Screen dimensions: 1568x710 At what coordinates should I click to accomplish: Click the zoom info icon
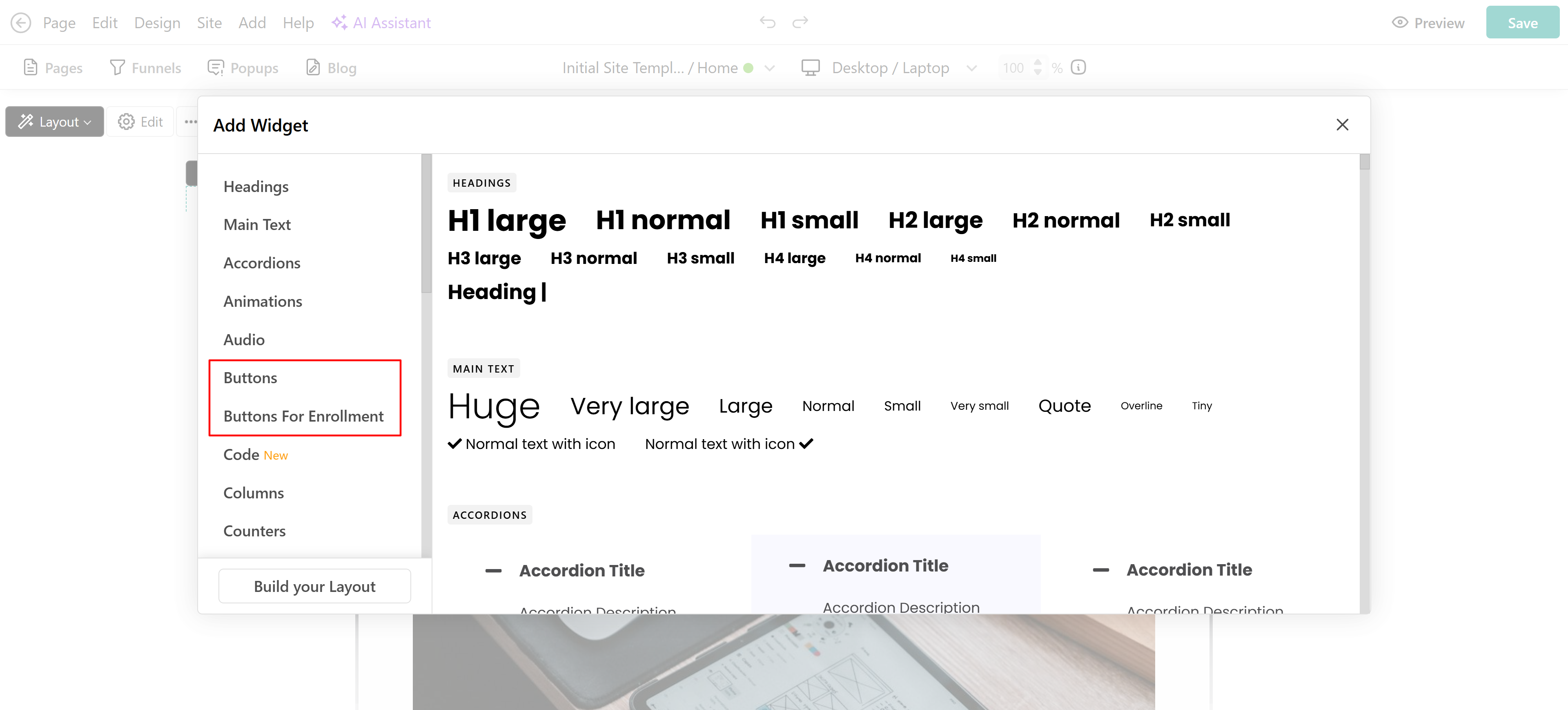click(x=1078, y=67)
